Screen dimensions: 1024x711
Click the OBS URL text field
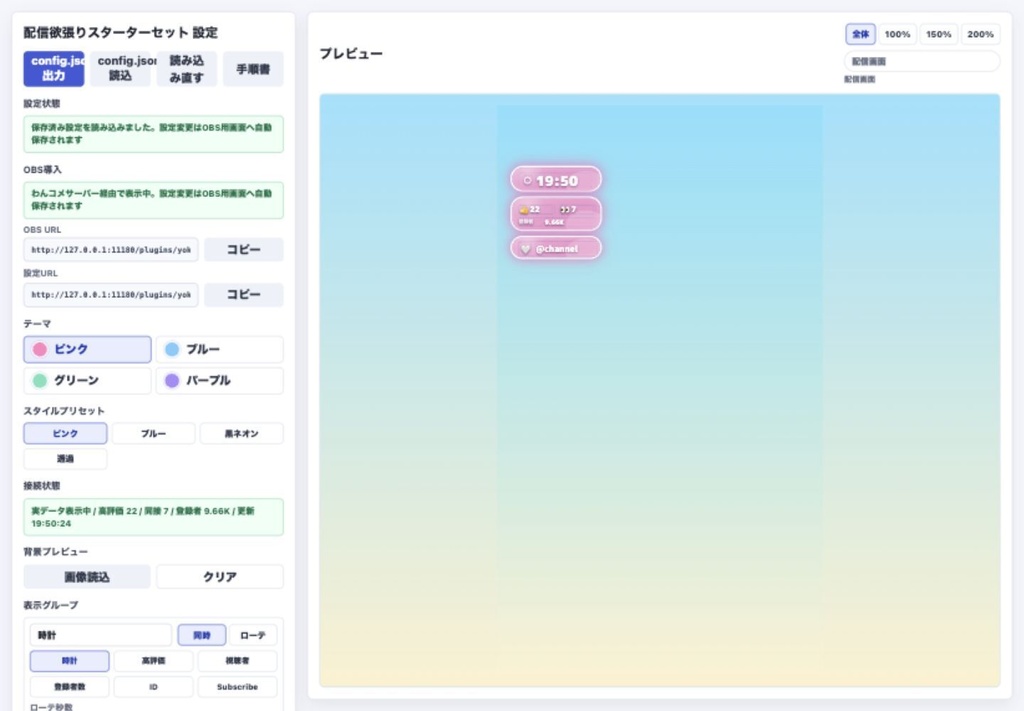(x=111, y=249)
